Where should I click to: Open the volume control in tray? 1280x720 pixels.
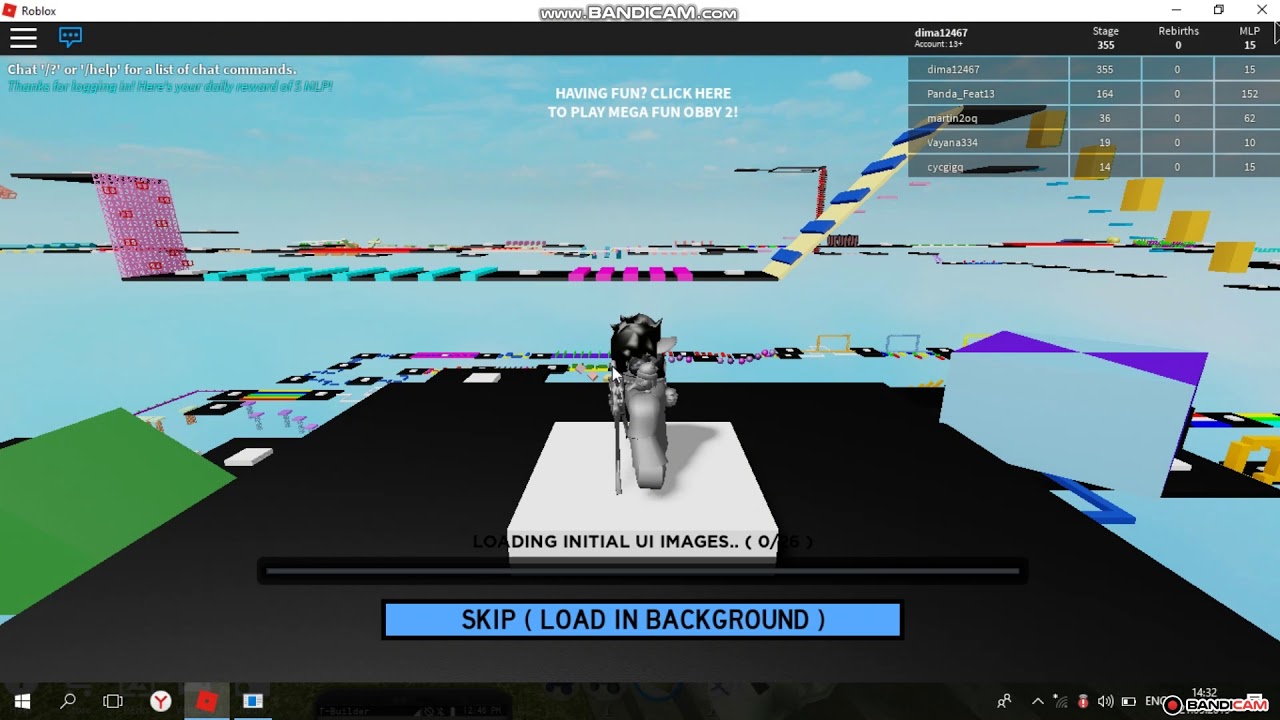[x=1105, y=702]
